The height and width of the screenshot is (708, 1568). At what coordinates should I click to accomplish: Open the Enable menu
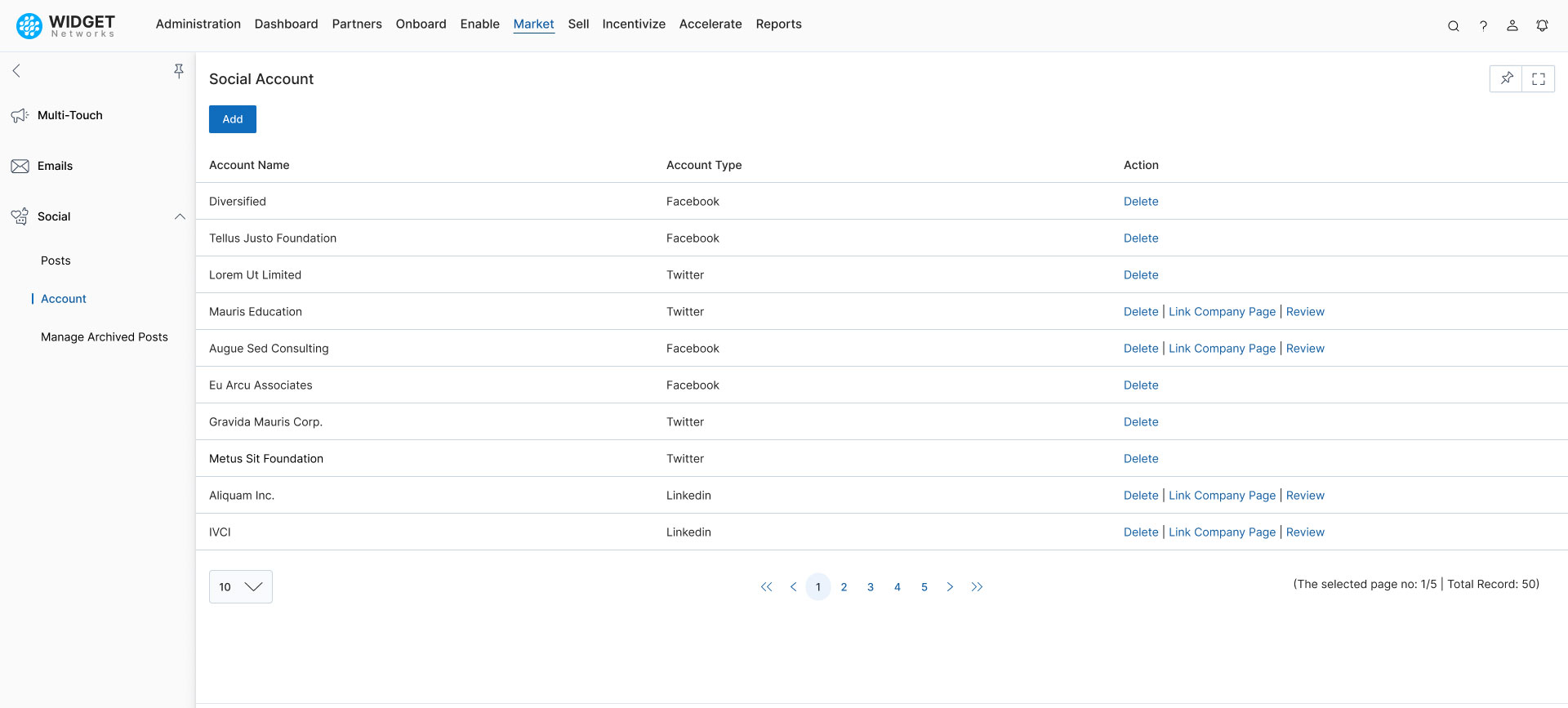tap(480, 24)
